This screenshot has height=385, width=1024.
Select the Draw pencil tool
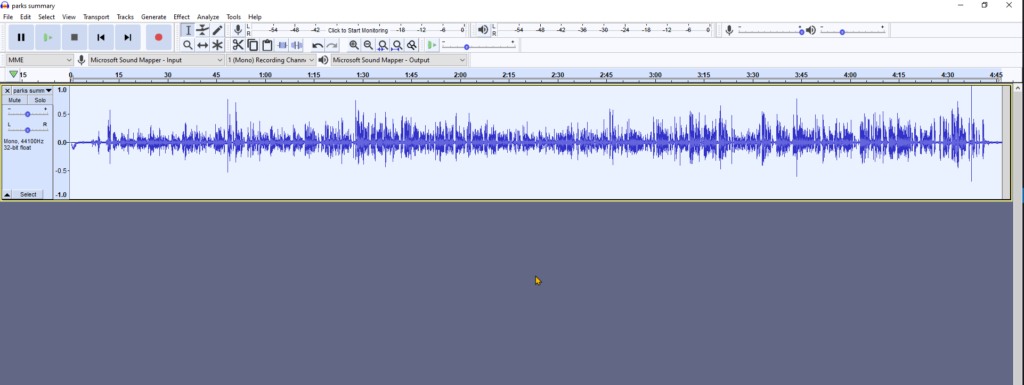click(217, 30)
